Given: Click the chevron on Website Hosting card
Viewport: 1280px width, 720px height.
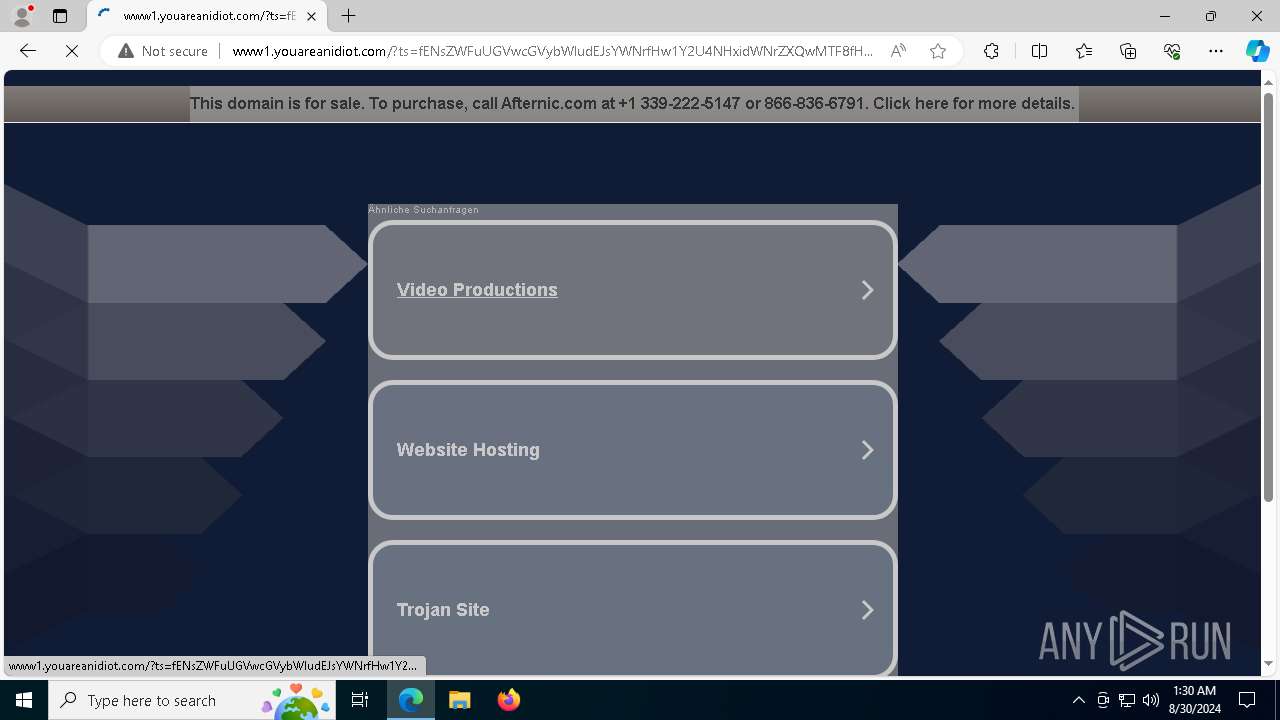Looking at the screenshot, I should [867, 450].
